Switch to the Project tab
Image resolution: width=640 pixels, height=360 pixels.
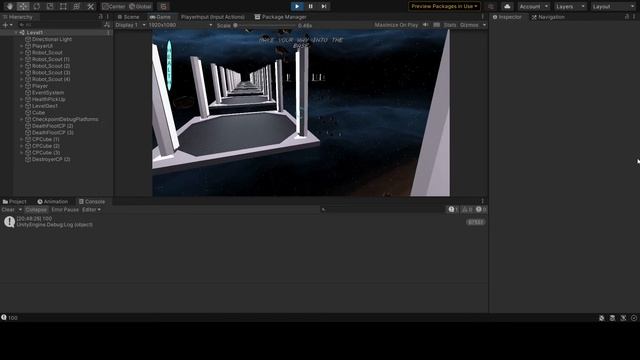[x=14, y=201]
